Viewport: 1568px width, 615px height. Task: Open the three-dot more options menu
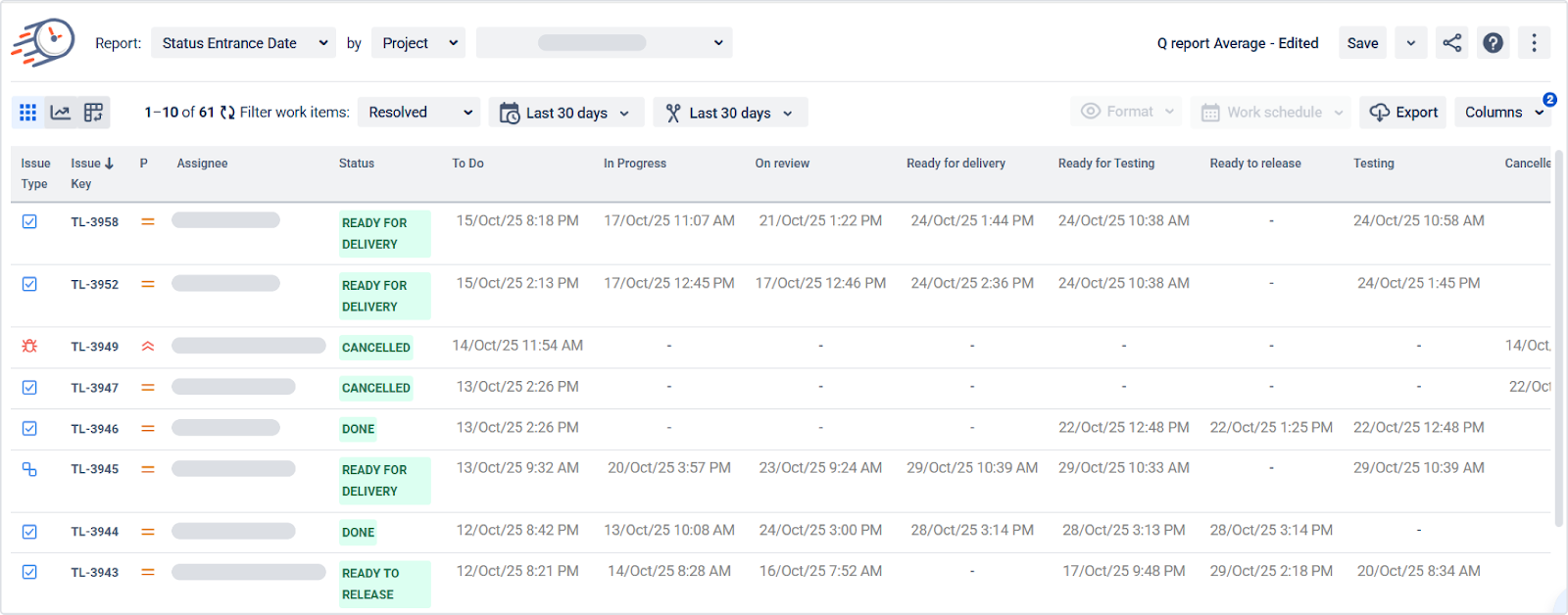[1535, 43]
